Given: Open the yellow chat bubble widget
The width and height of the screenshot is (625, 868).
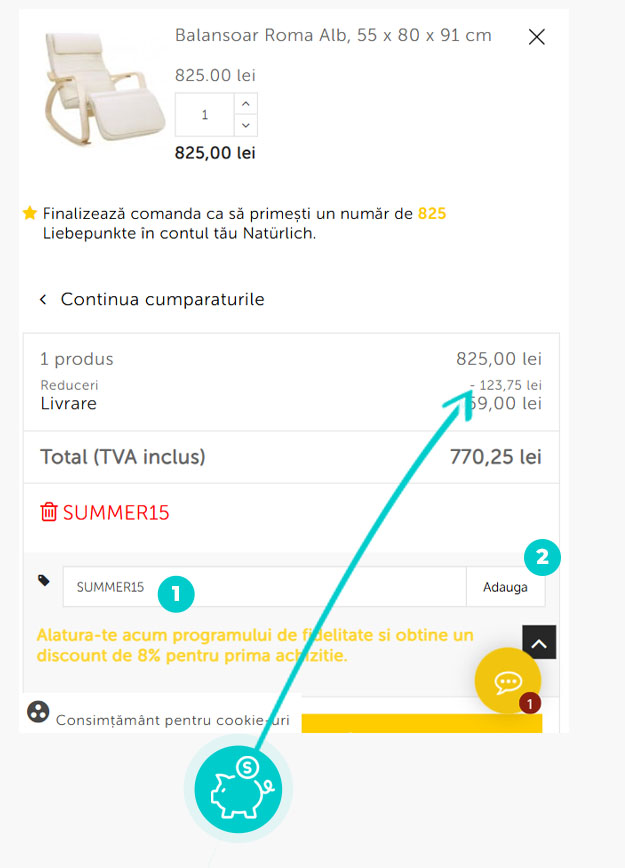Looking at the screenshot, I should (507, 682).
